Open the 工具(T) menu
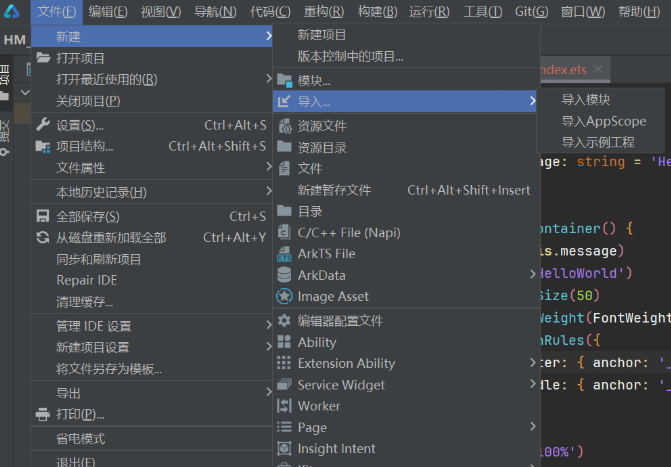The height and width of the screenshot is (467, 671). coord(483,12)
